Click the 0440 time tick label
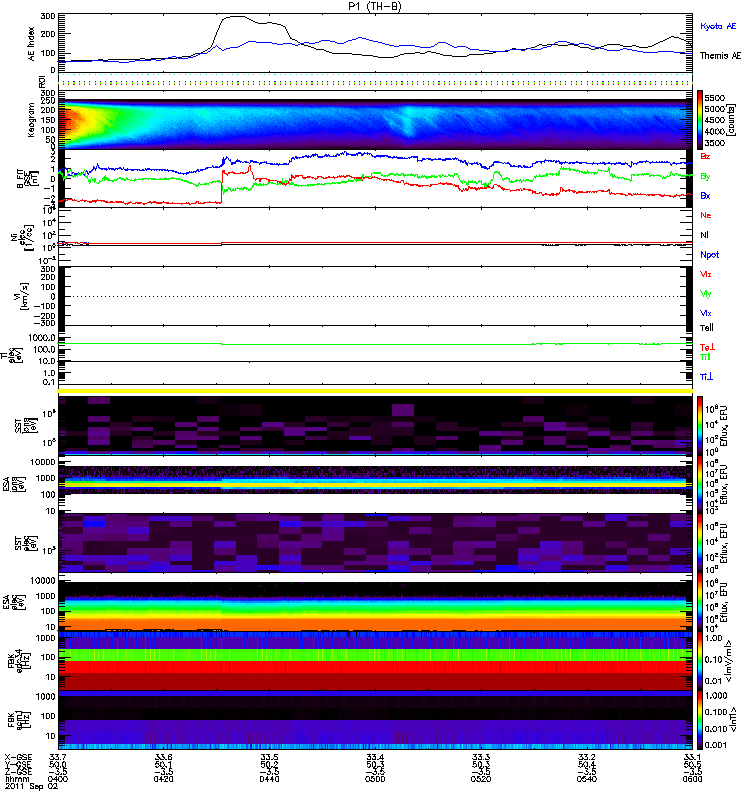Image resolution: width=750 pixels, height=800 pixels. (x=269, y=779)
